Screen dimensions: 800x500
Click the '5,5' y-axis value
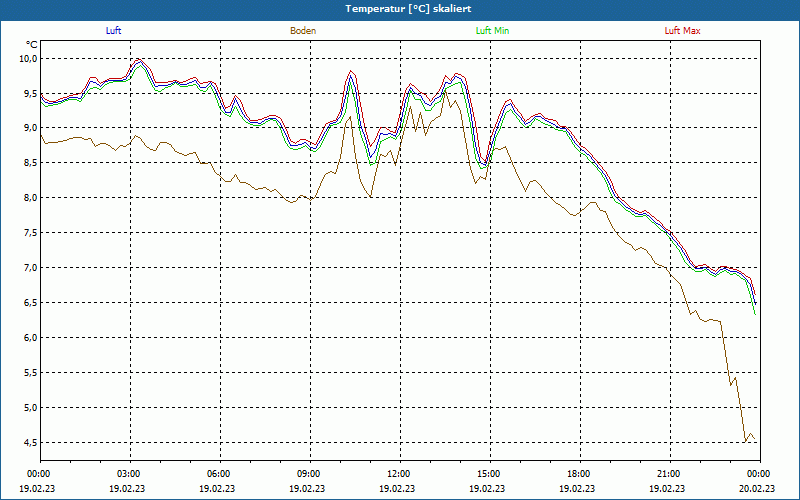[31, 372]
